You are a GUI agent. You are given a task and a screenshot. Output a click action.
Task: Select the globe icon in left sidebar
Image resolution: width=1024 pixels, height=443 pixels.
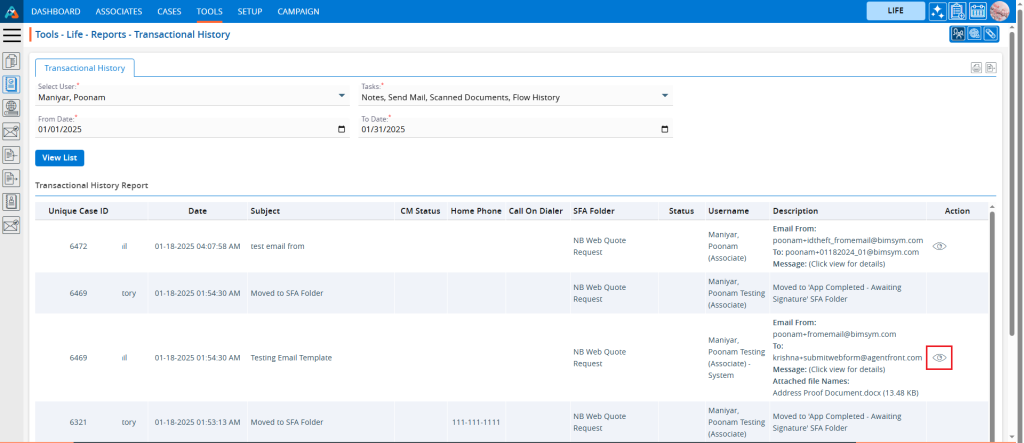(12, 107)
